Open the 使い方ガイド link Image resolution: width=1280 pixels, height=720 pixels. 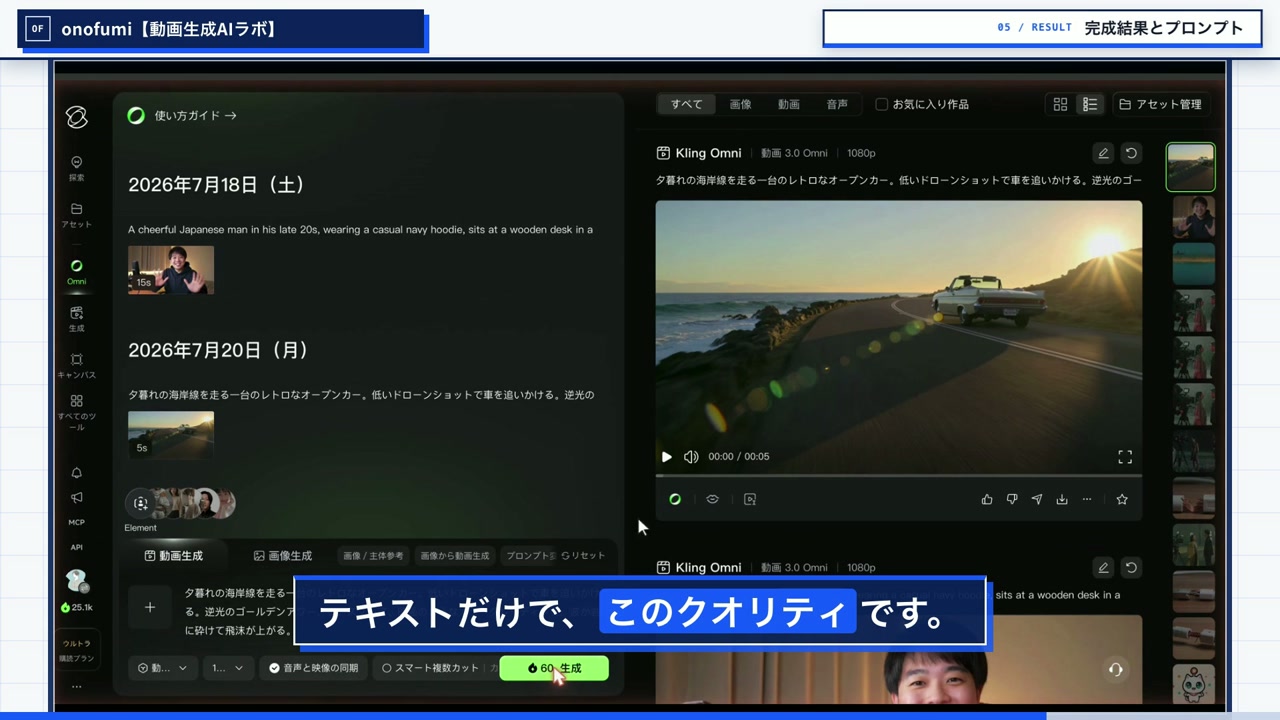tap(183, 115)
